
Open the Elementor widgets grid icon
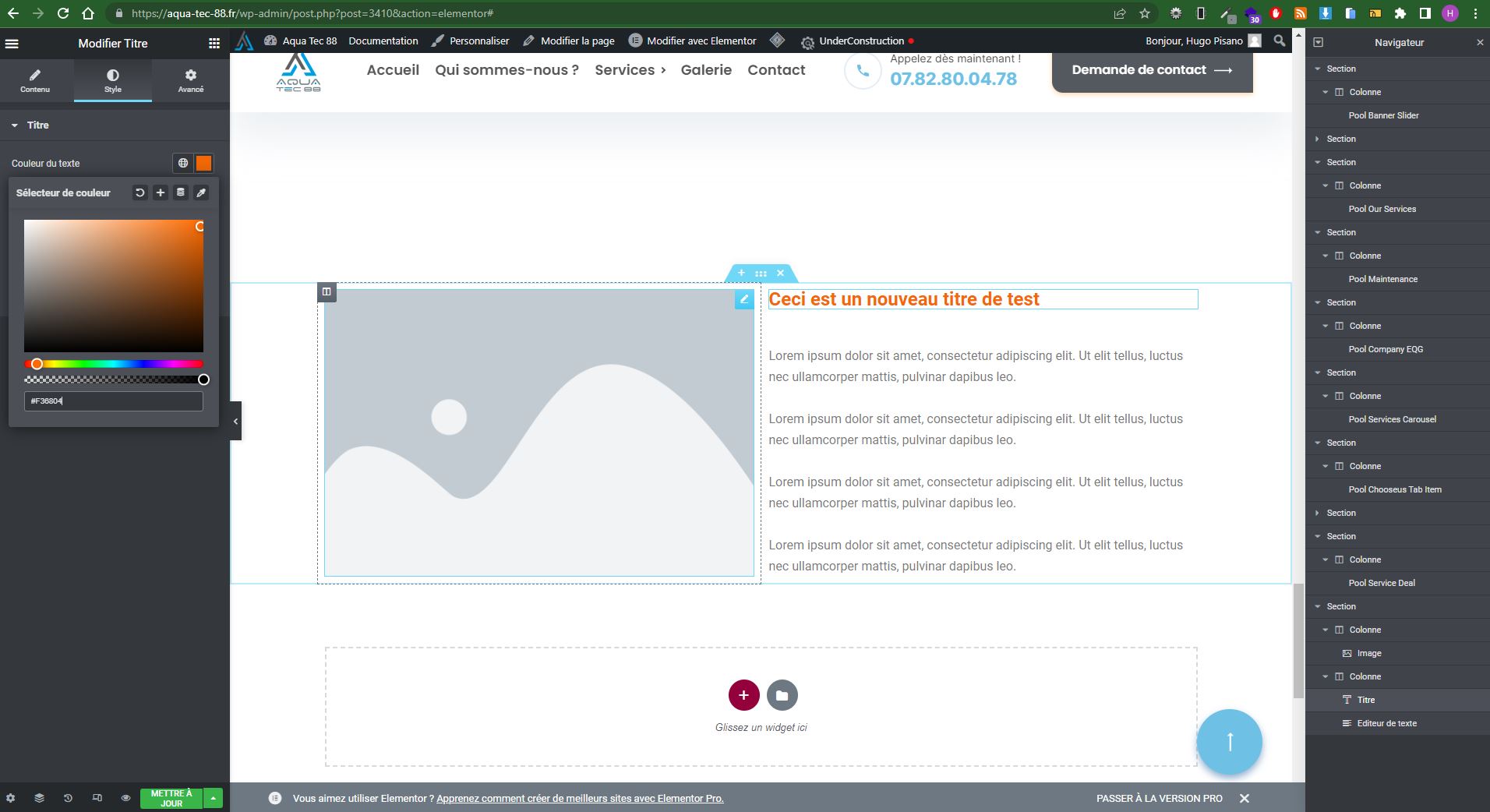(x=214, y=44)
